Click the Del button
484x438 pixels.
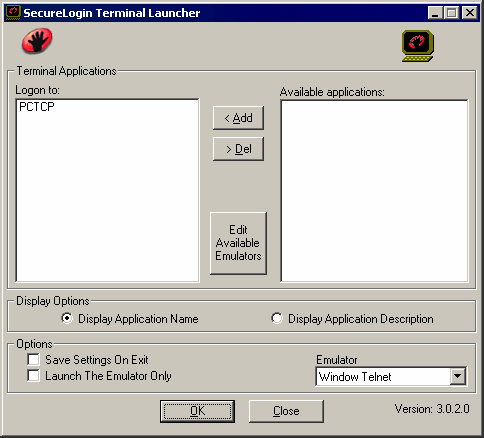[x=238, y=149]
